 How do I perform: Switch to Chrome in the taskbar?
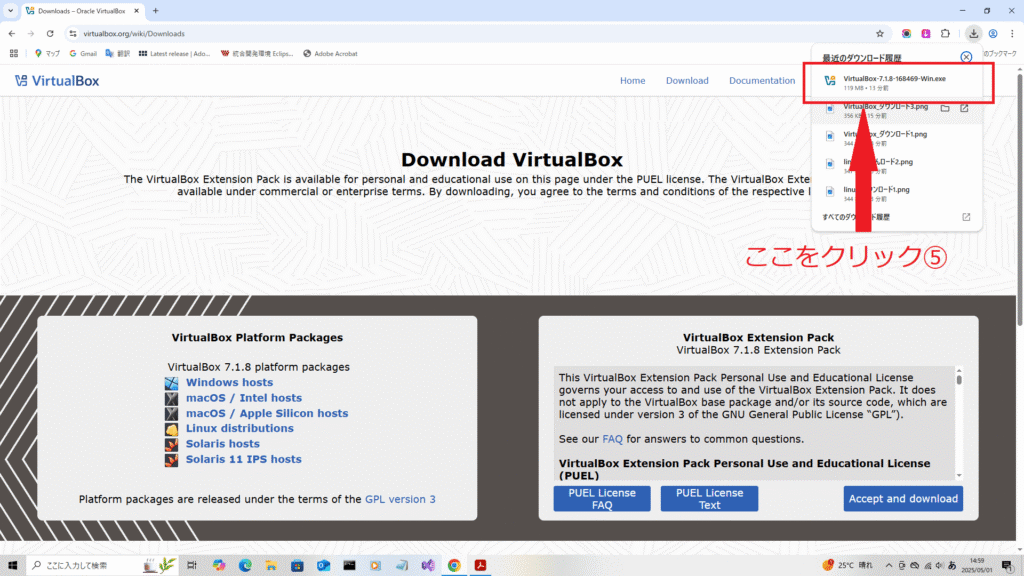click(x=454, y=565)
